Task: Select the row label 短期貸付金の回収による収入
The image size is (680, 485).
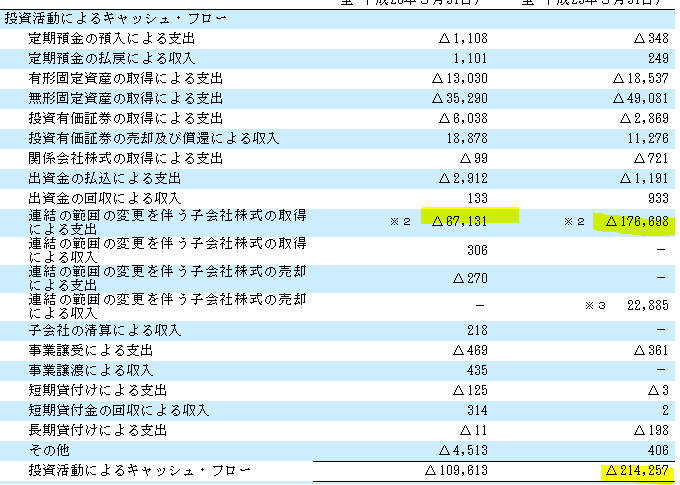Action: pos(118,410)
